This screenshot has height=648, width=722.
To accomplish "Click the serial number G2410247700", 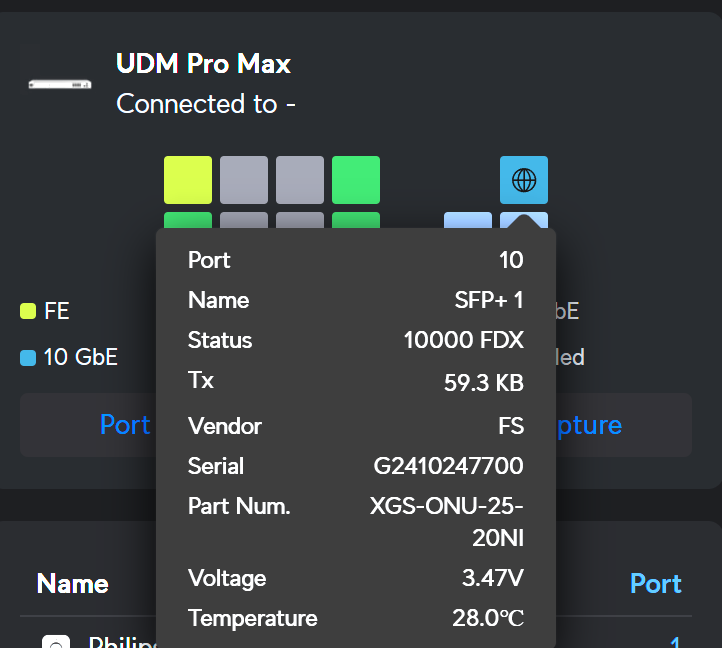I will [x=448, y=466].
